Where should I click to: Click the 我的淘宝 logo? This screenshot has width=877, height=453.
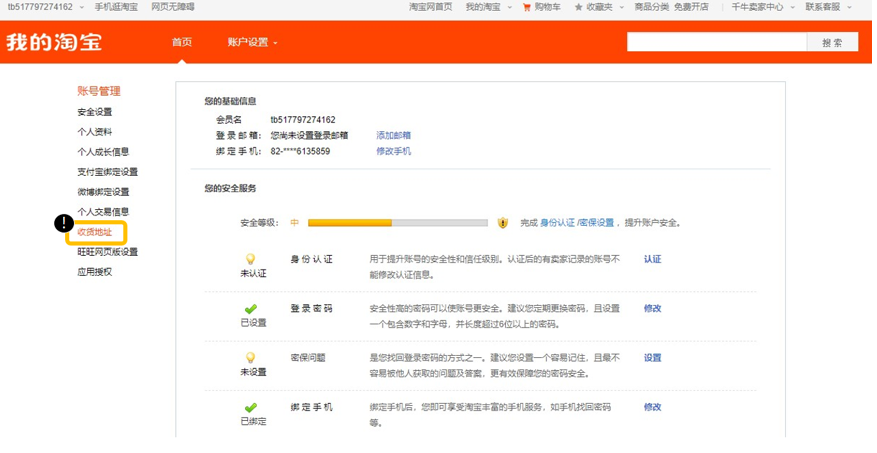coord(54,42)
